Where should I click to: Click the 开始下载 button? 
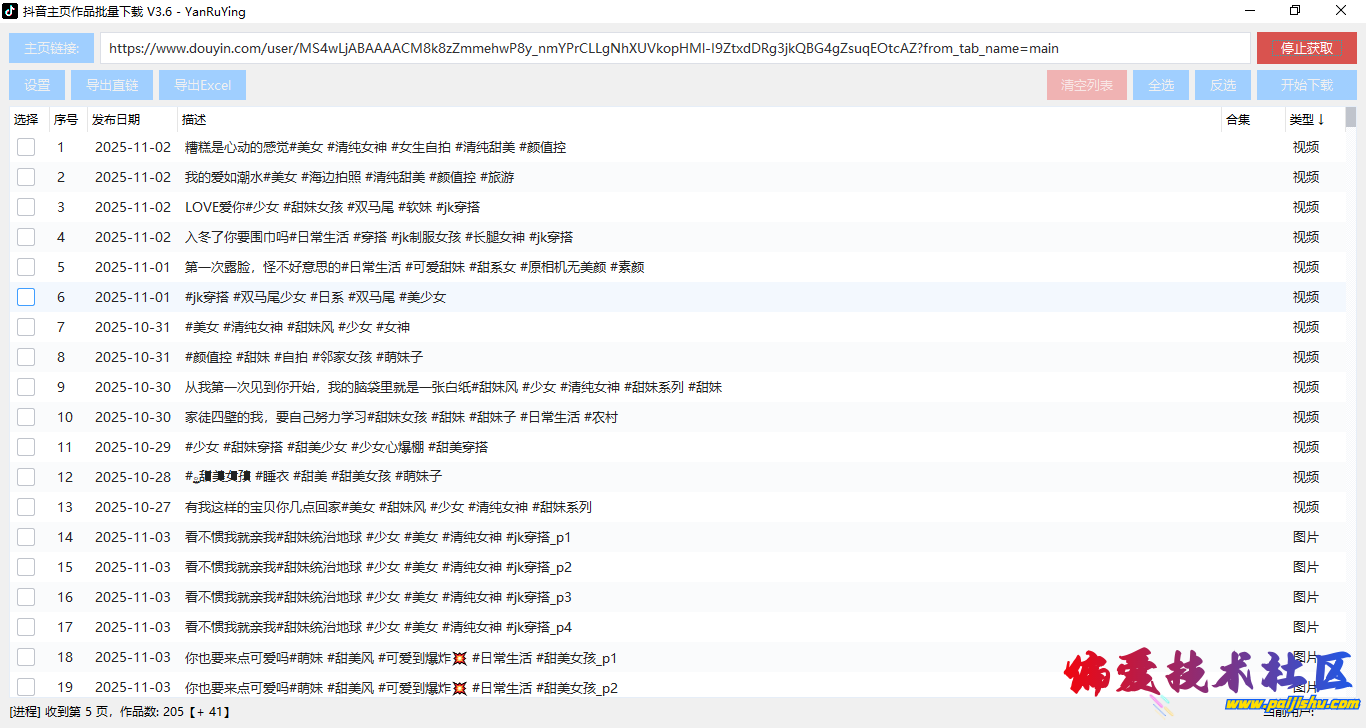point(1307,85)
